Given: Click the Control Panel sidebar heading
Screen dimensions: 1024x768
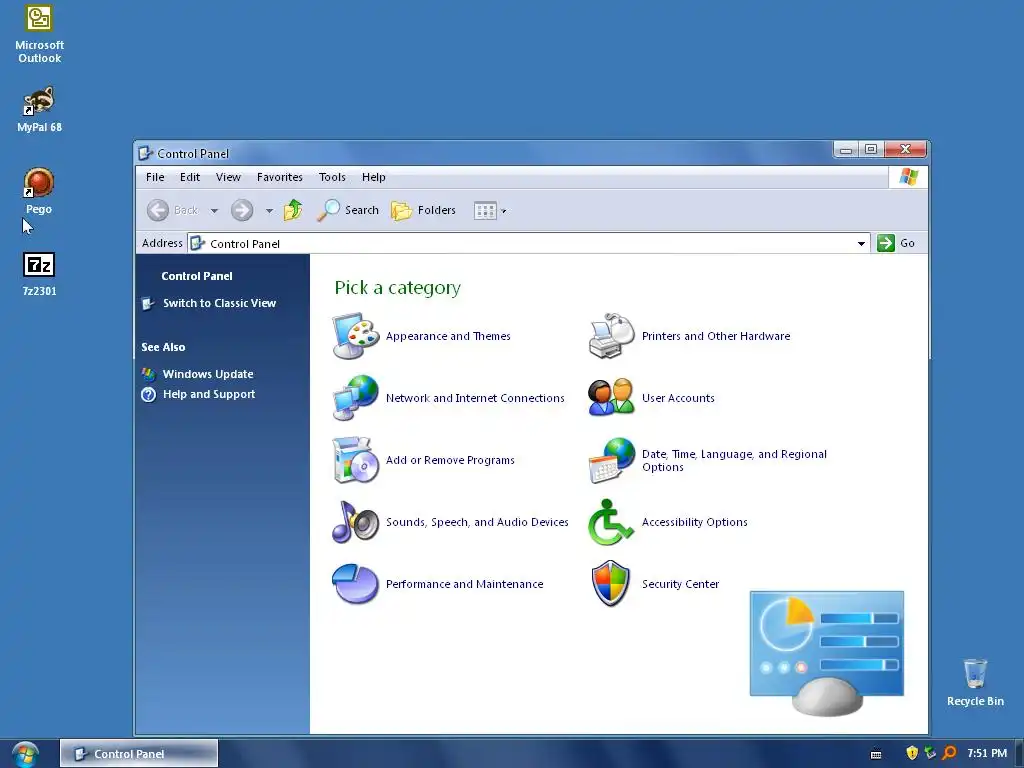Looking at the screenshot, I should (197, 276).
